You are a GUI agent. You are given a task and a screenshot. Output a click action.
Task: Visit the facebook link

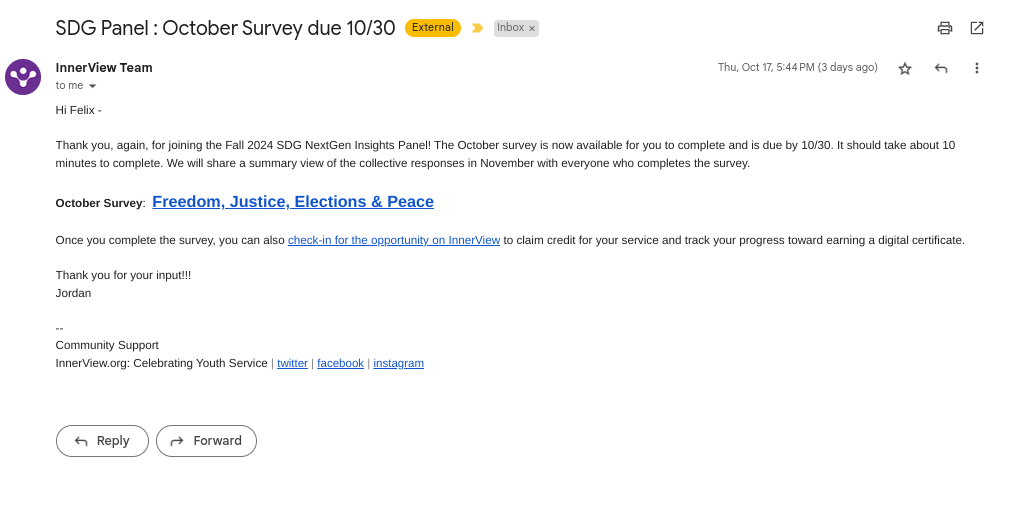340,363
